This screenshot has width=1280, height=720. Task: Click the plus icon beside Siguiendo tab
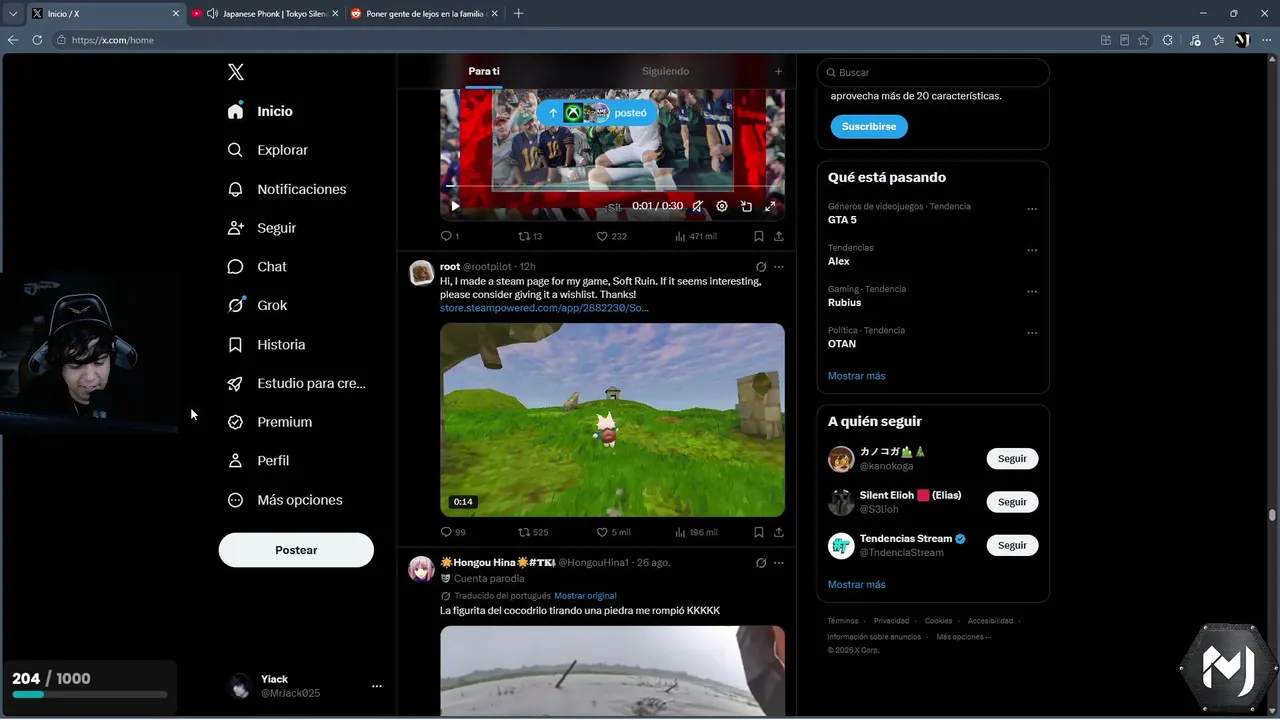(x=779, y=72)
